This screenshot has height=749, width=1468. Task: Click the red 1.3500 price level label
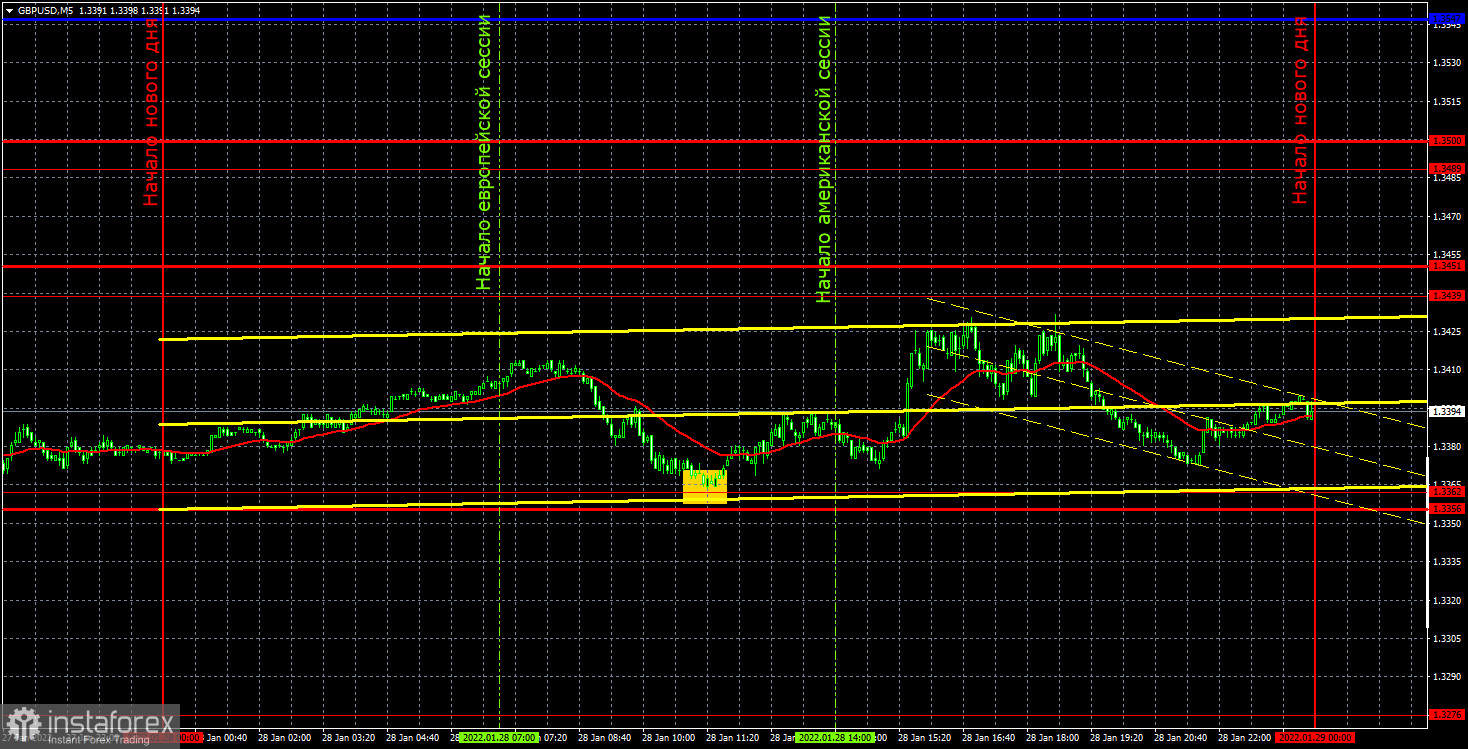(1447, 141)
